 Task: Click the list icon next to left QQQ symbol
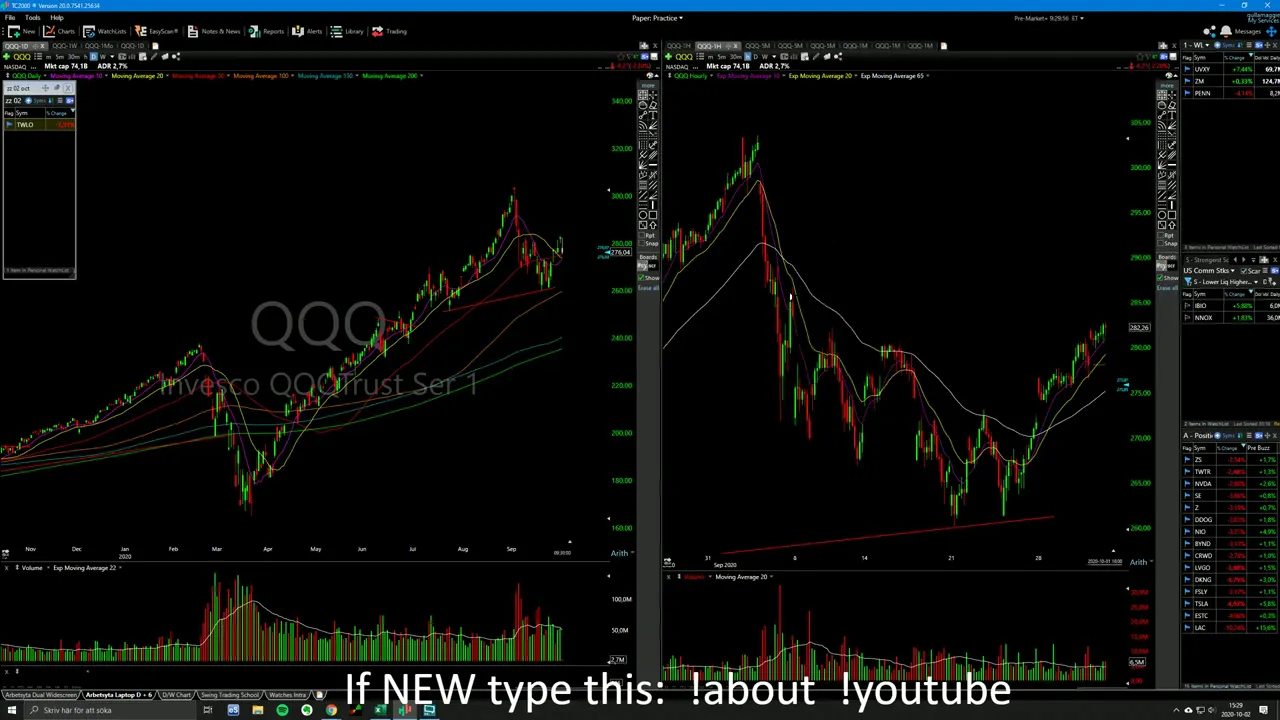(x=37, y=56)
